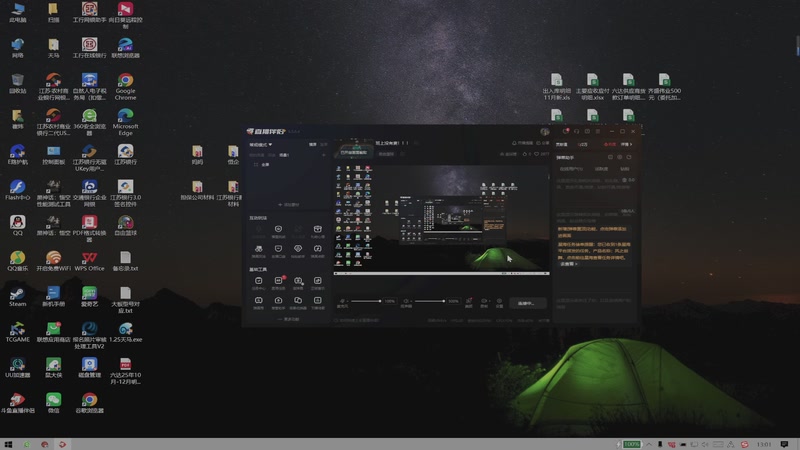This screenshot has height=450, width=800.
Task: Open the gift box icon in 互动玩法
Action: point(317,229)
